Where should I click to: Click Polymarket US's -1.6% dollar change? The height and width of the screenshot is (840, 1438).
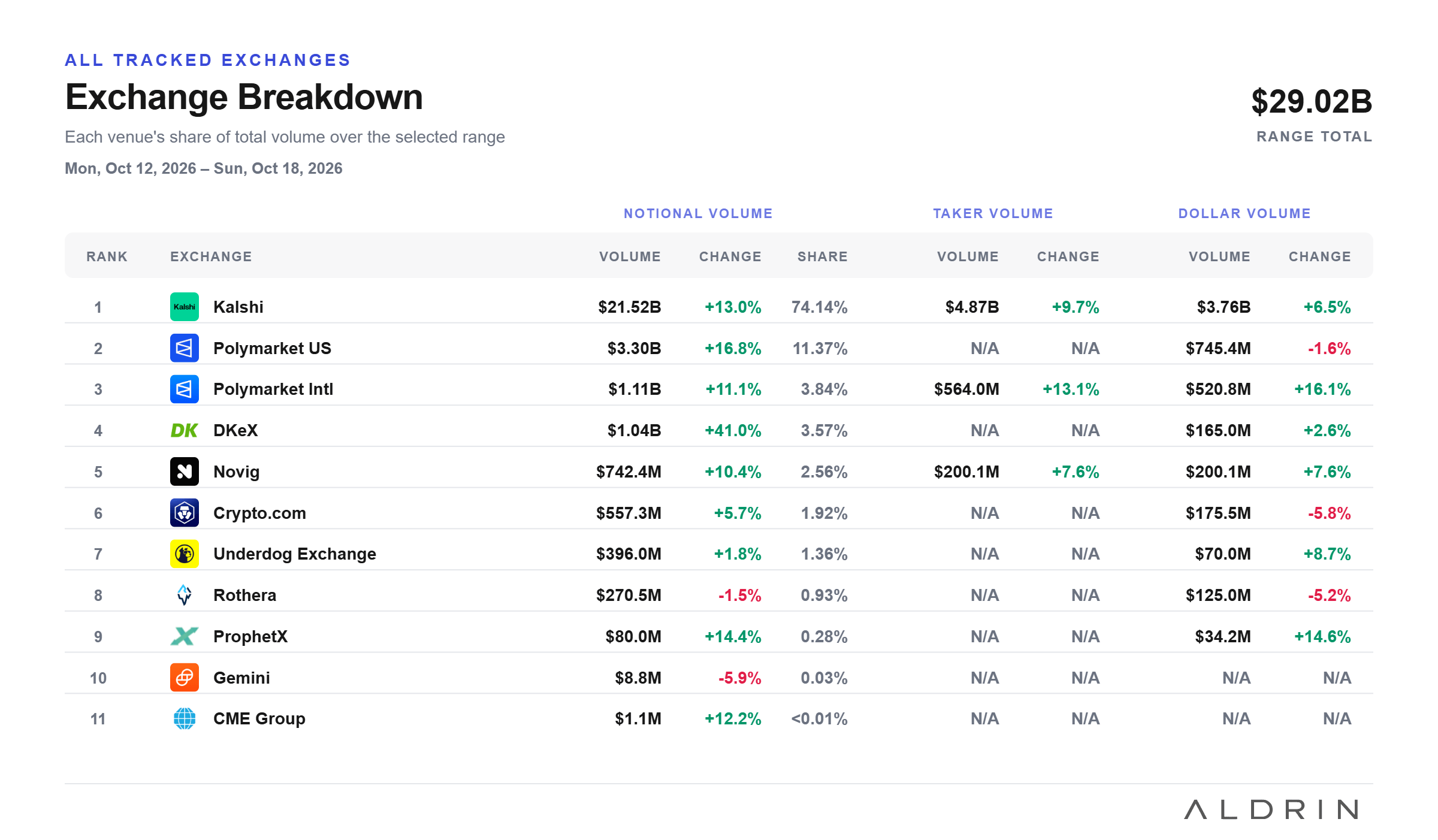[x=1329, y=348]
